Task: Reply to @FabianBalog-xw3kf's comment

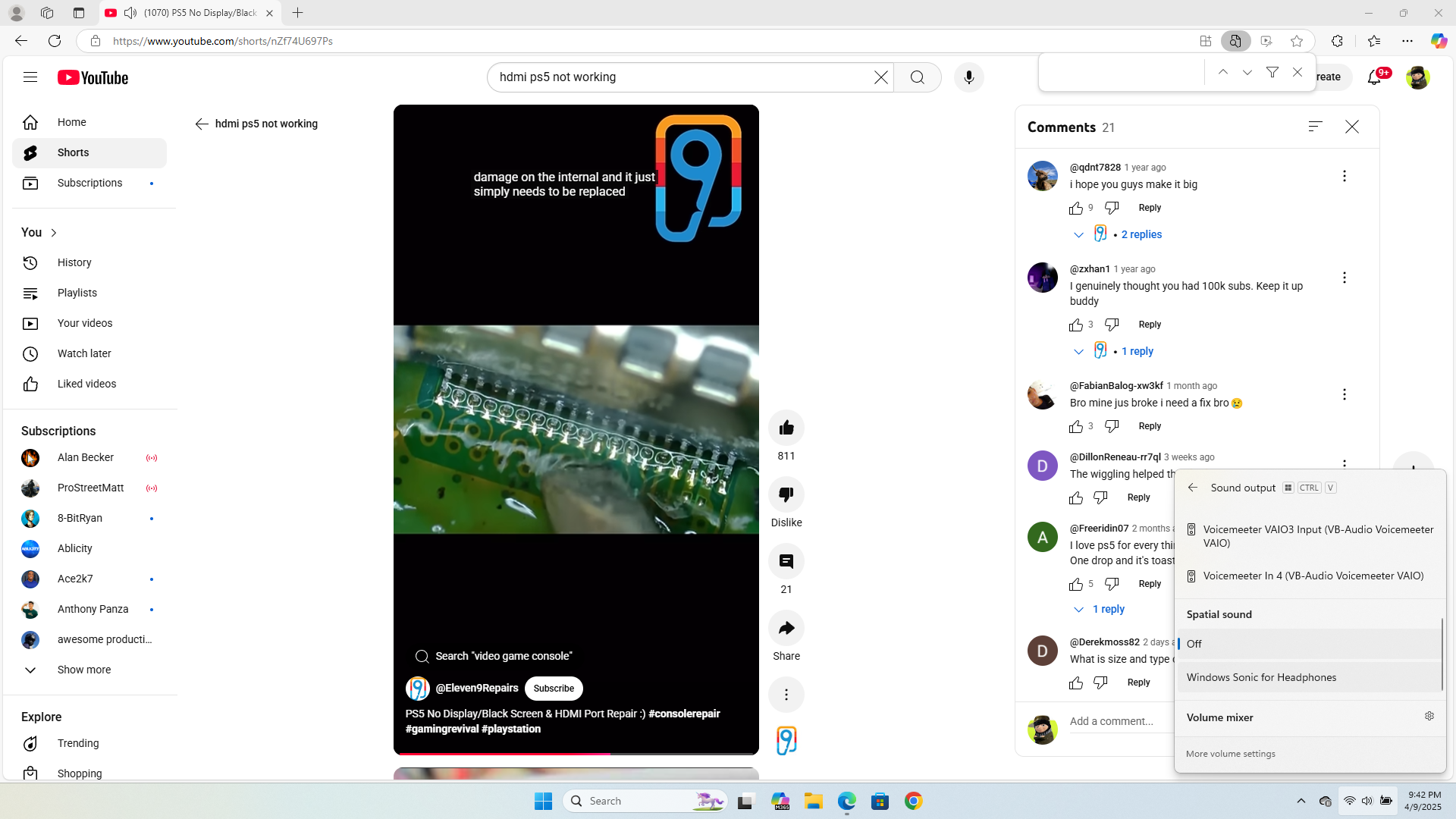Action: click(1150, 426)
